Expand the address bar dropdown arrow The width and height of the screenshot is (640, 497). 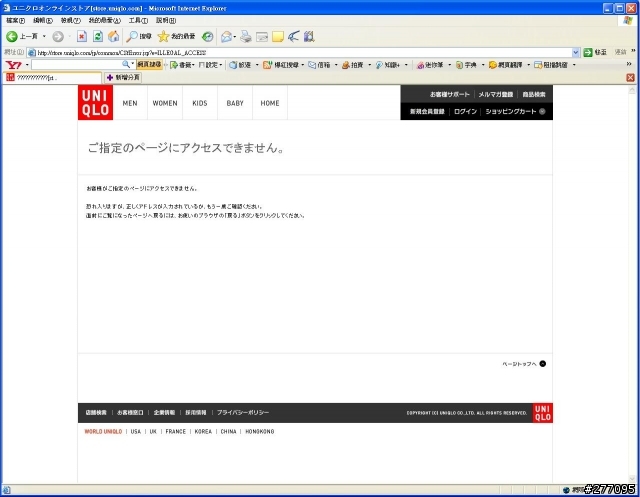click(576, 52)
